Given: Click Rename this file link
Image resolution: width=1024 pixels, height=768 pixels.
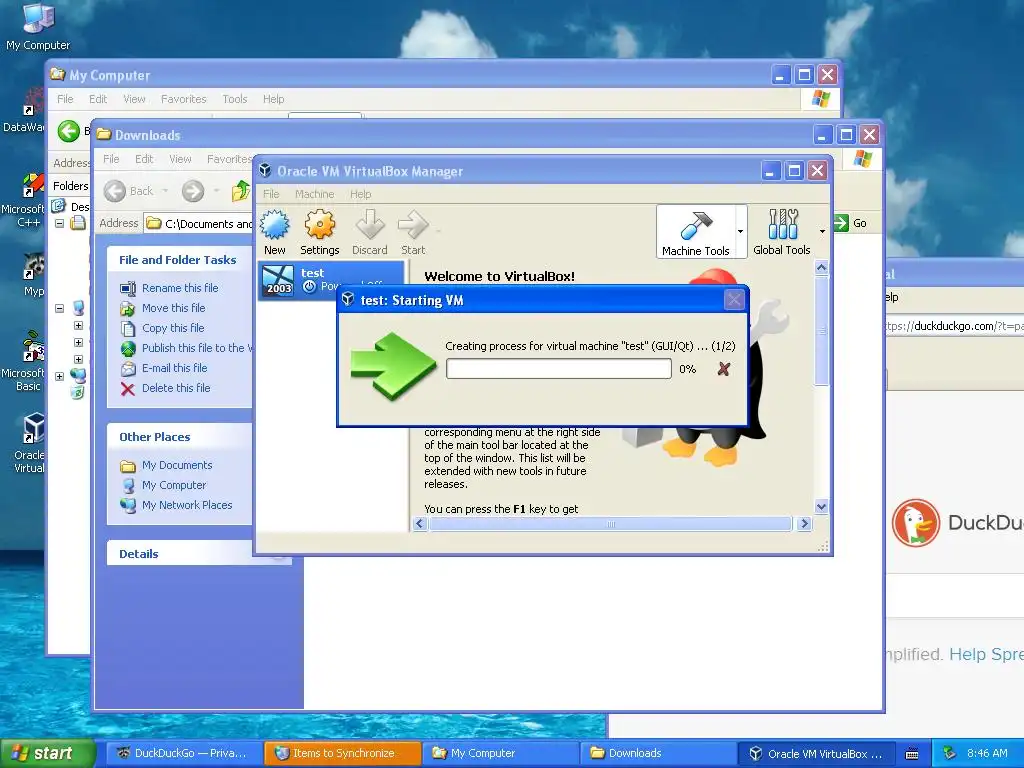Looking at the screenshot, I should (180, 288).
